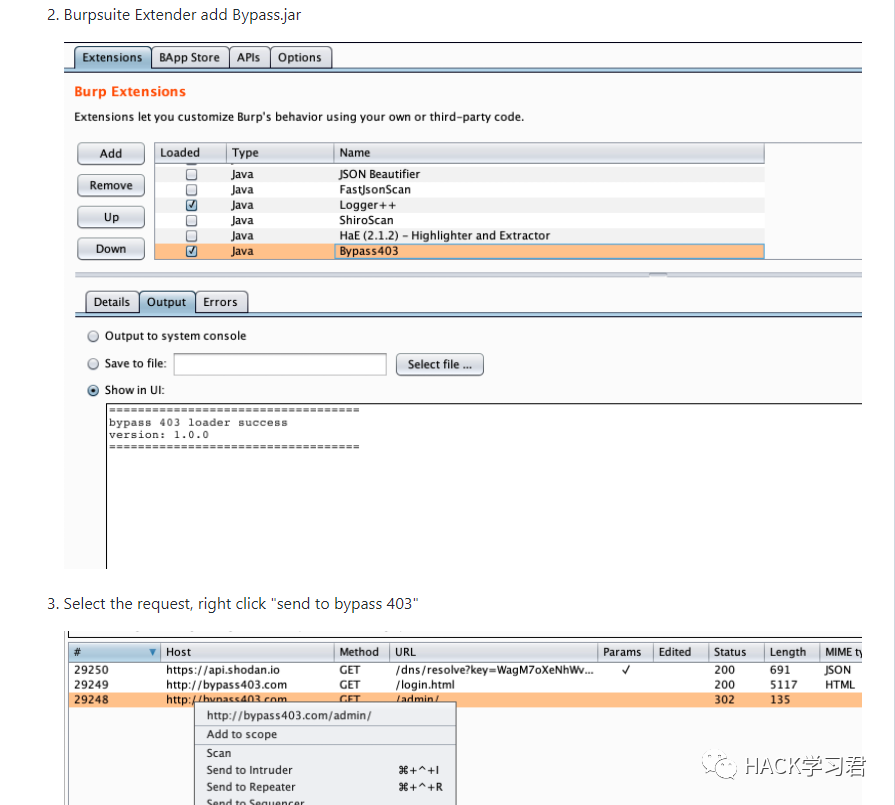Sort extensions by Loaded column header
The height and width of the screenshot is (805, 895).
191,153
